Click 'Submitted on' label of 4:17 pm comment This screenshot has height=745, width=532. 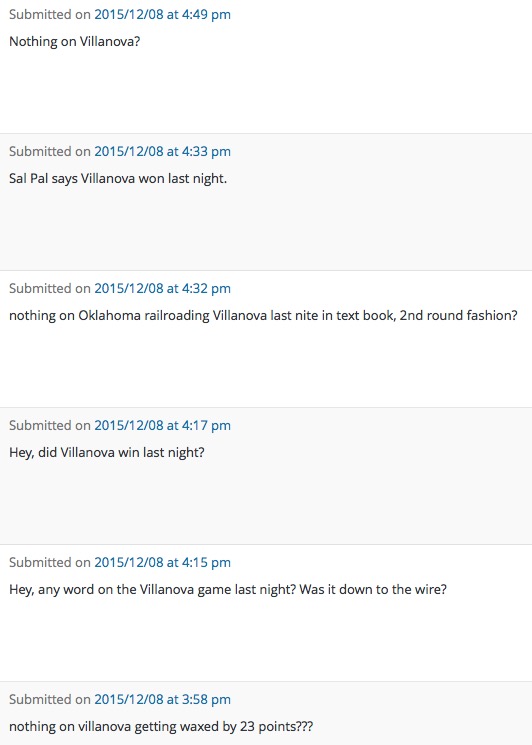[x=50, y=425]
